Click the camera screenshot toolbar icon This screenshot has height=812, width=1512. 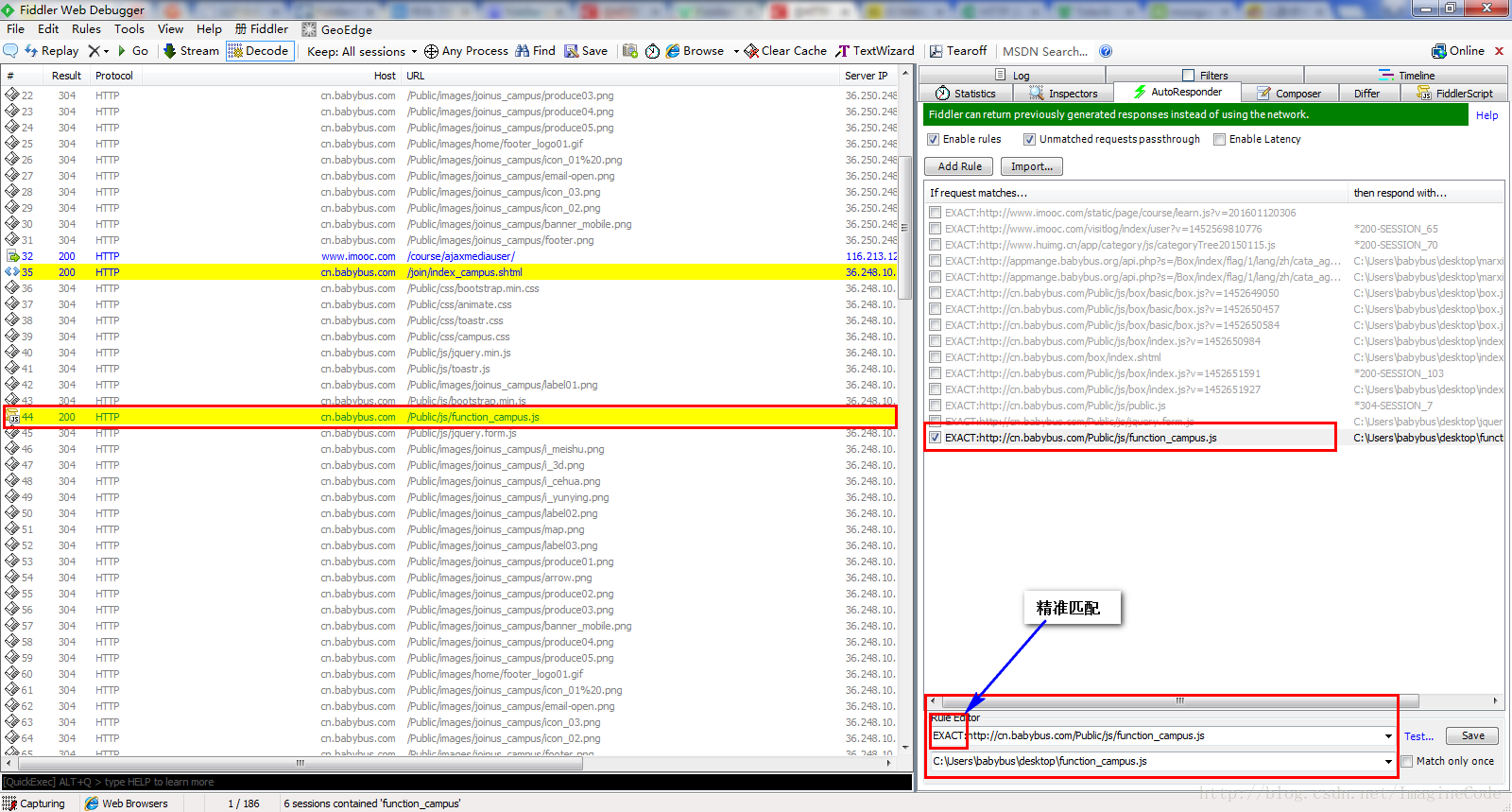click(x=630, y=51)
